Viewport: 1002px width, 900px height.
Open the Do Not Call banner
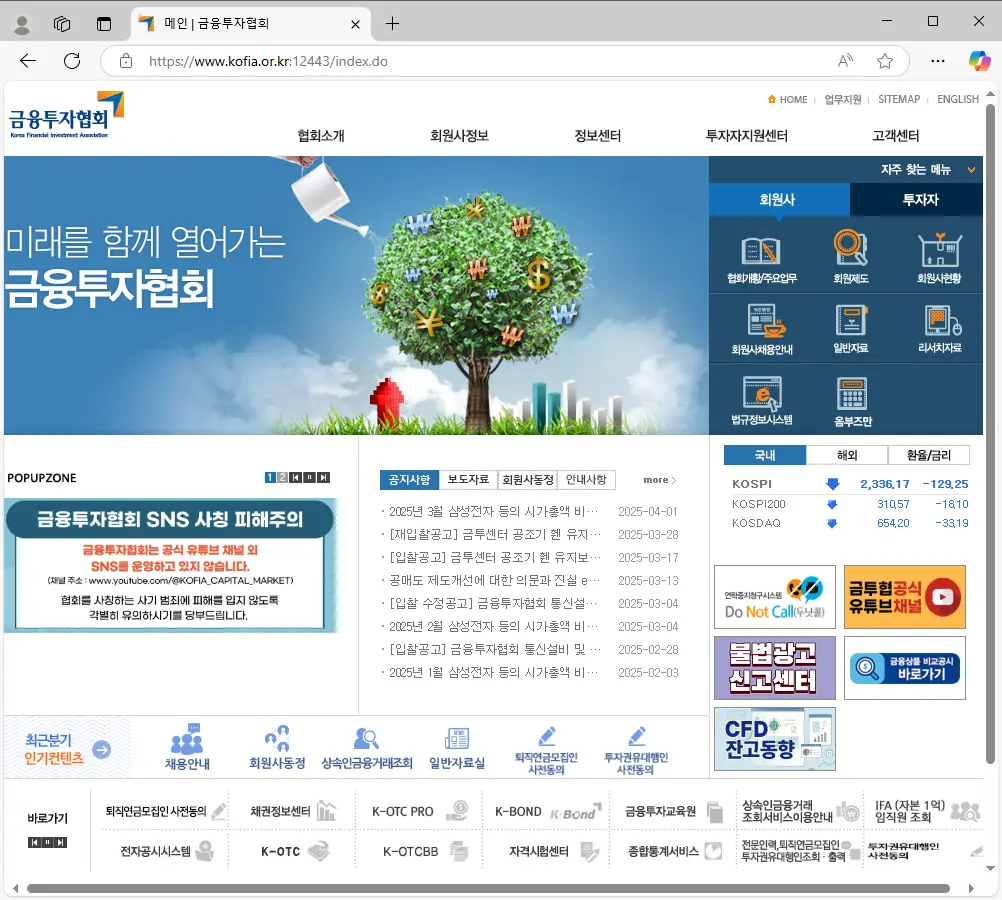coord(775,597)
